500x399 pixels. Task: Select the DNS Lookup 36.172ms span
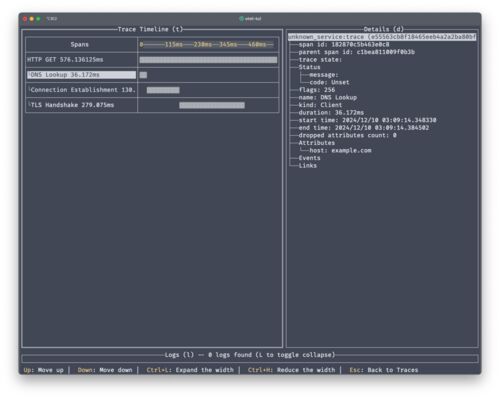(81, 75)
